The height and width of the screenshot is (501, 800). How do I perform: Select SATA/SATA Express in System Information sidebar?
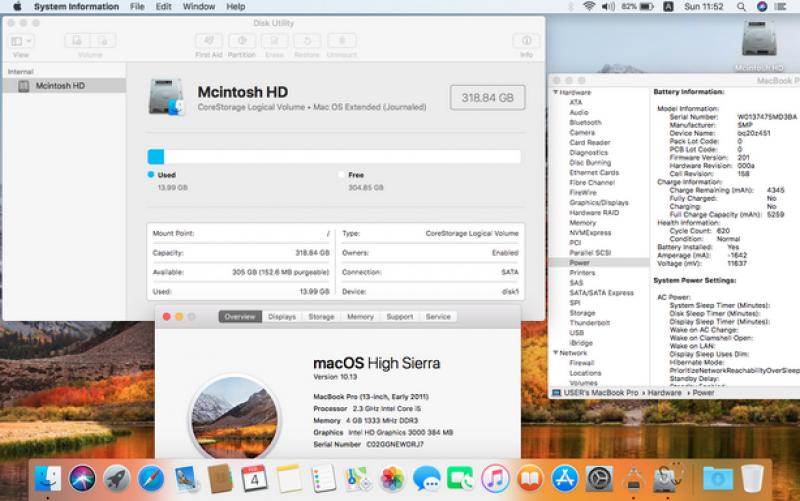click(x=602, y=293)
